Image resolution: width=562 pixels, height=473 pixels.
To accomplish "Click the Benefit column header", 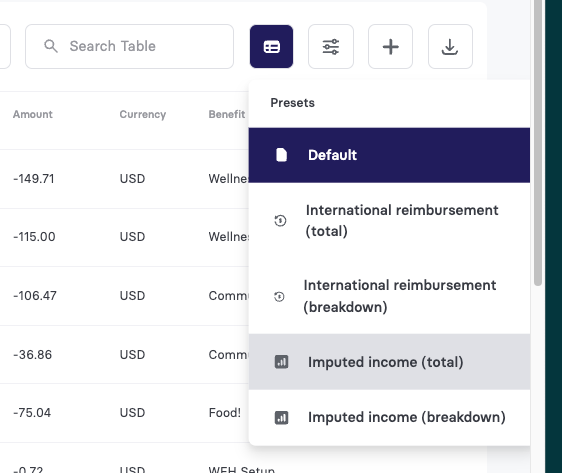I will click(227, 114).
